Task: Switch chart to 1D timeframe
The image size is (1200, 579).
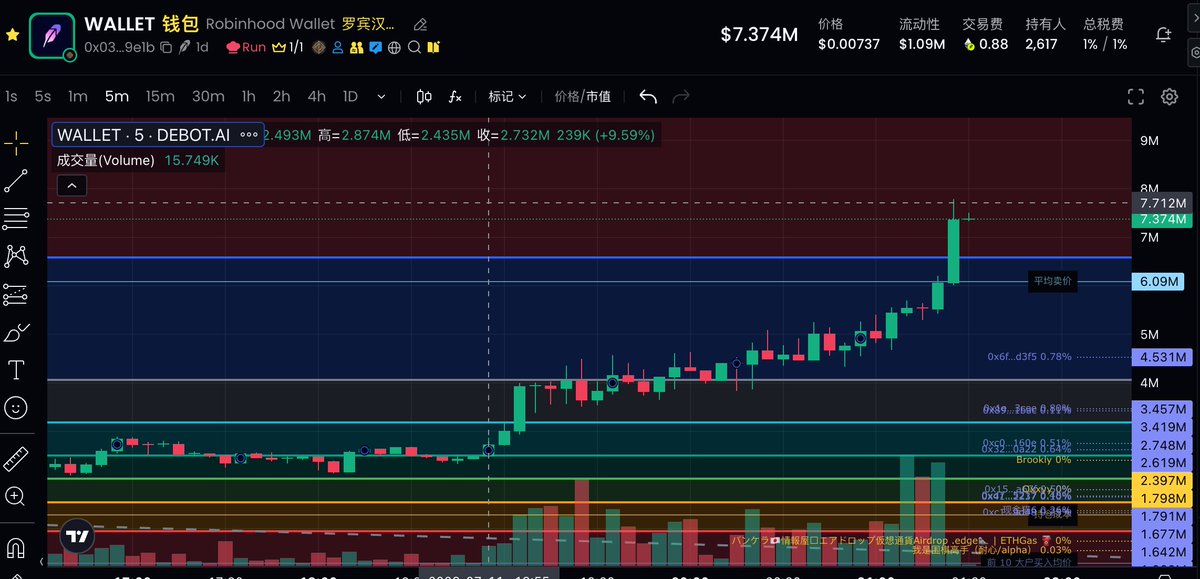Action: [350, 97]
